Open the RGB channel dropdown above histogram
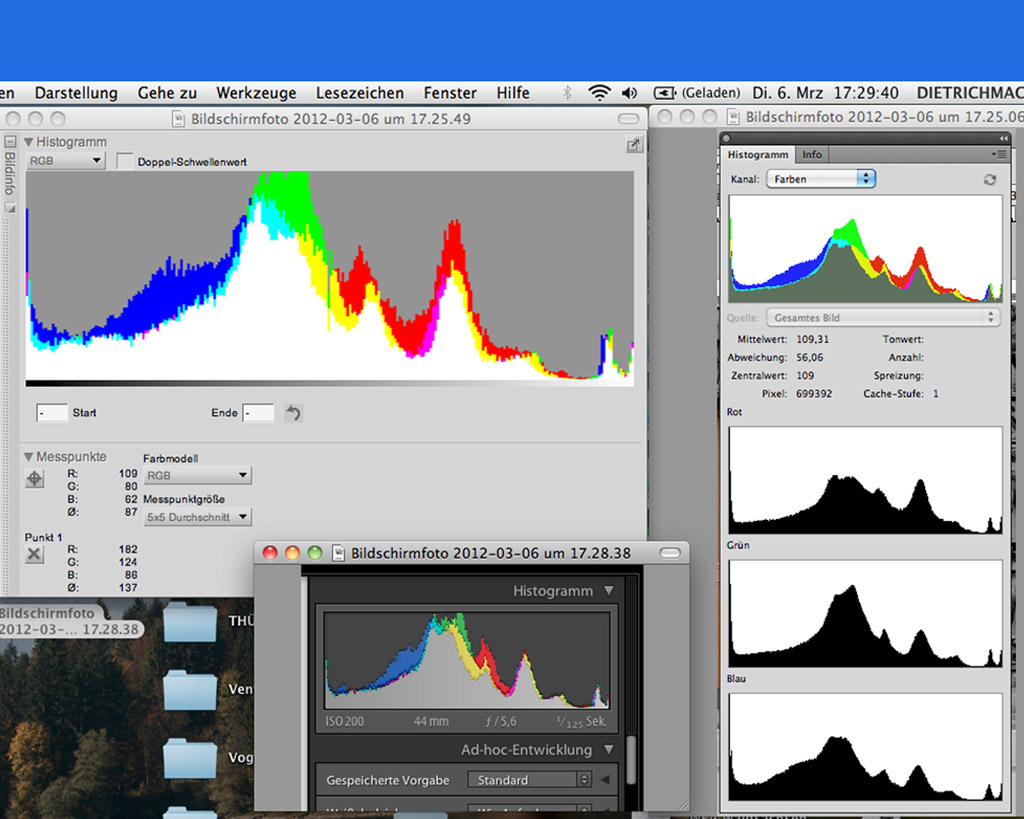 (65, 161)
